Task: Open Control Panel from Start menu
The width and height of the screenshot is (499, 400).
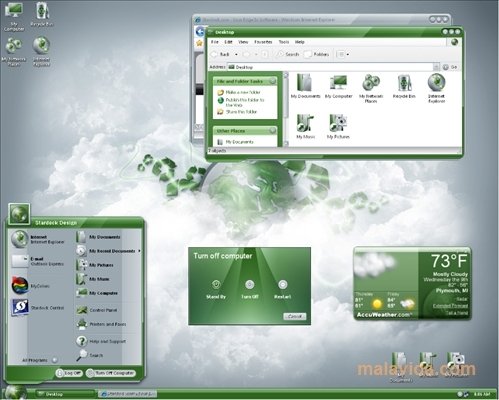Action: click(x=97, y=310)
